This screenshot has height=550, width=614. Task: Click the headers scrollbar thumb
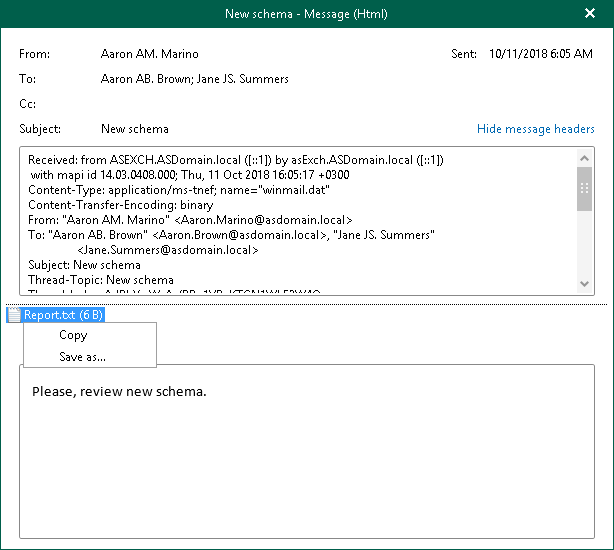tap(584, 189)
